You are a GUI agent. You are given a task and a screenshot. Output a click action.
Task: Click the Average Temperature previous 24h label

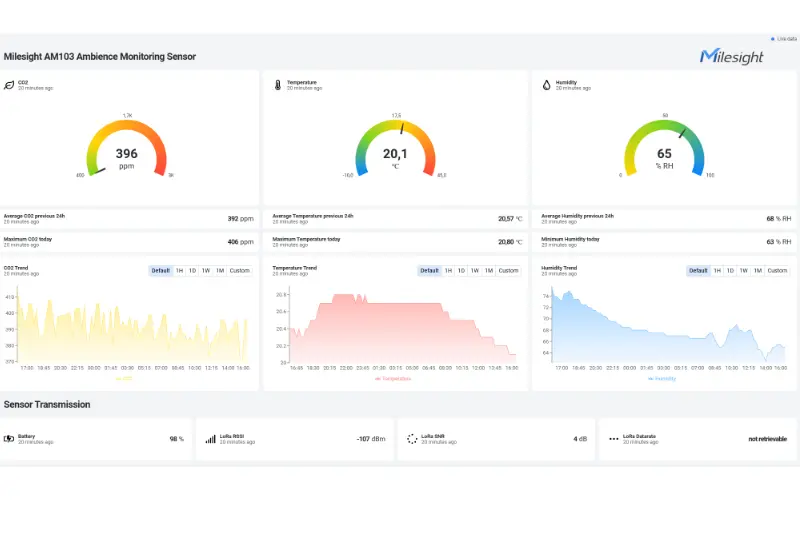click(313, 216)
